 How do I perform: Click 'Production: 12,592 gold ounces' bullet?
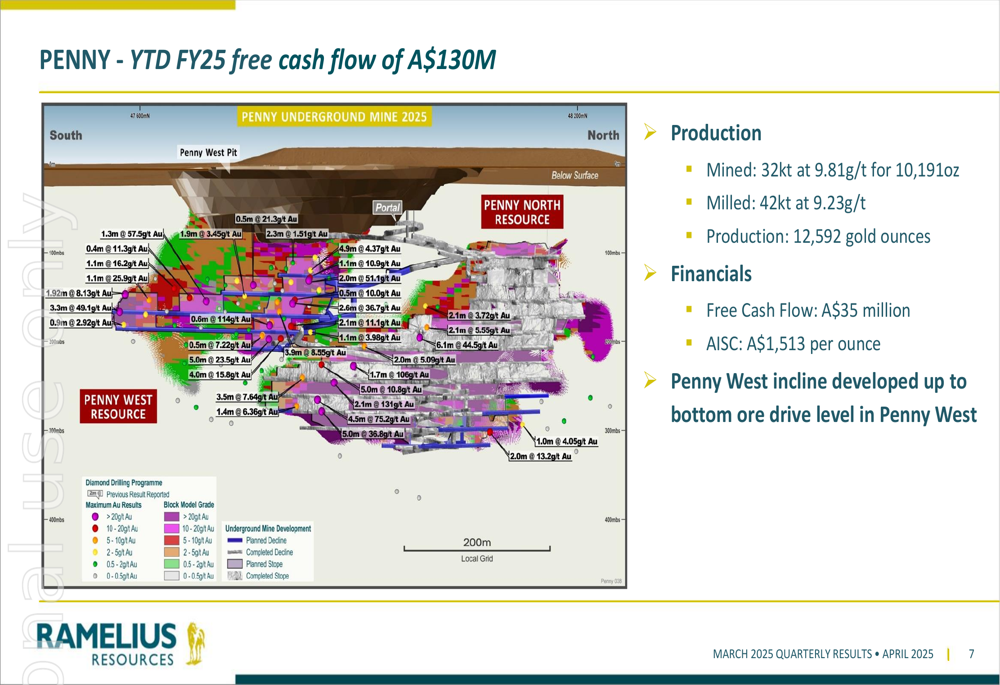coord(818,237)
